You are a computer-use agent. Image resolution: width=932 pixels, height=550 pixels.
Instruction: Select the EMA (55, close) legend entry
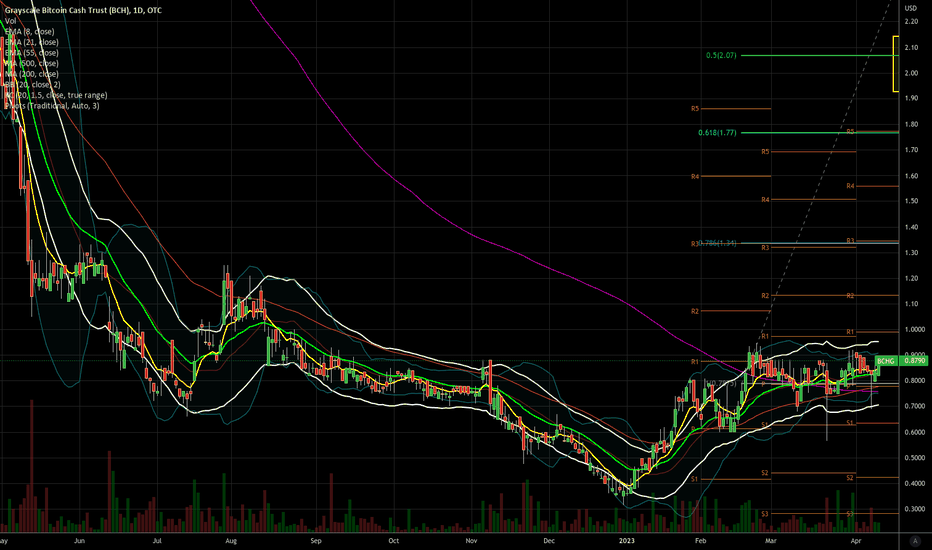click(x=32, y=53)
